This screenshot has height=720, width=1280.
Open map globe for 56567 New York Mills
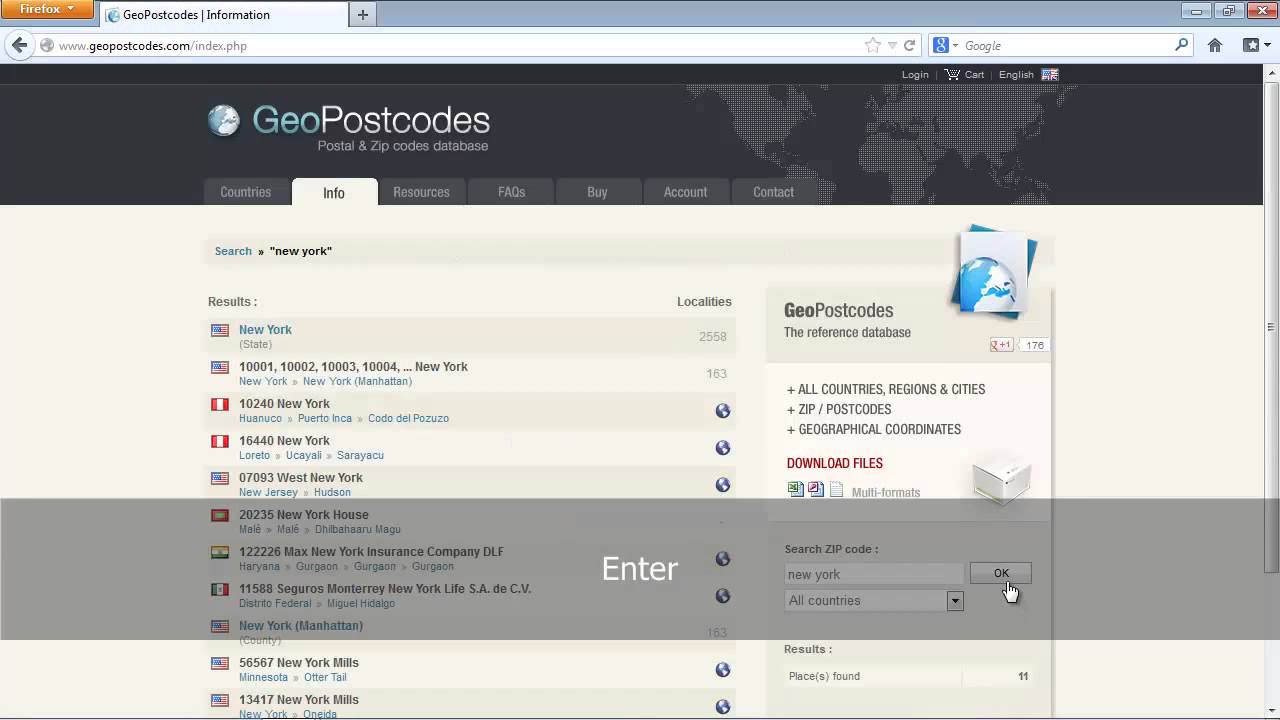click(x=723, y=670)
